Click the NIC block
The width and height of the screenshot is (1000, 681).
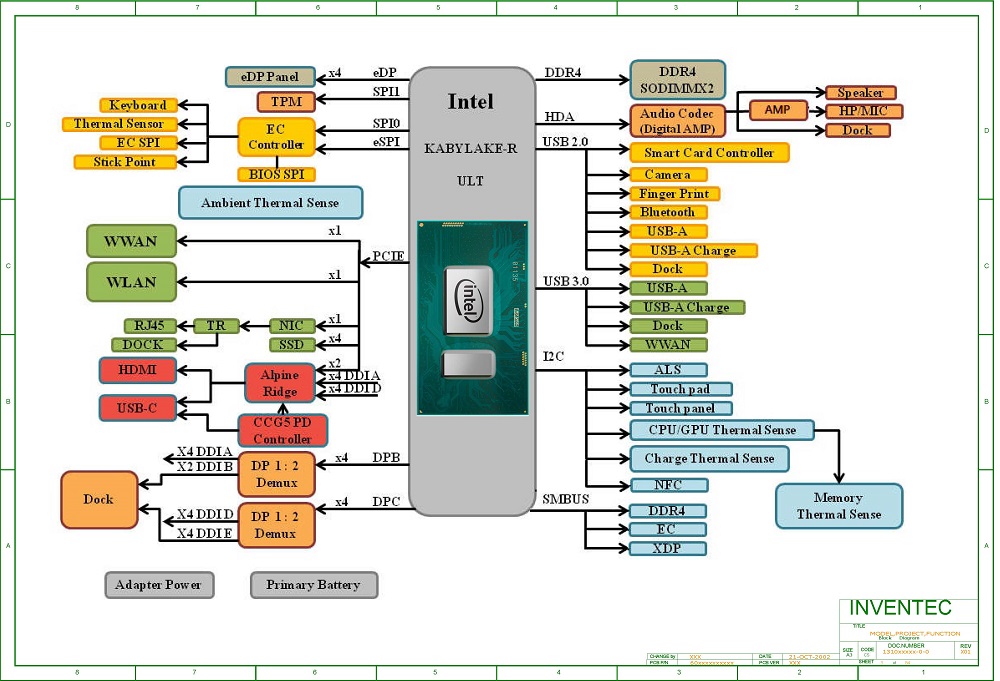point(291,326)
